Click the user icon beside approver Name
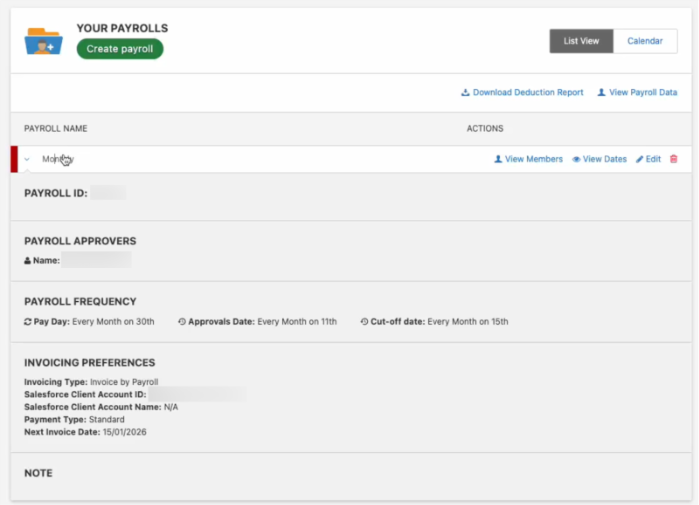 [28, 261]
